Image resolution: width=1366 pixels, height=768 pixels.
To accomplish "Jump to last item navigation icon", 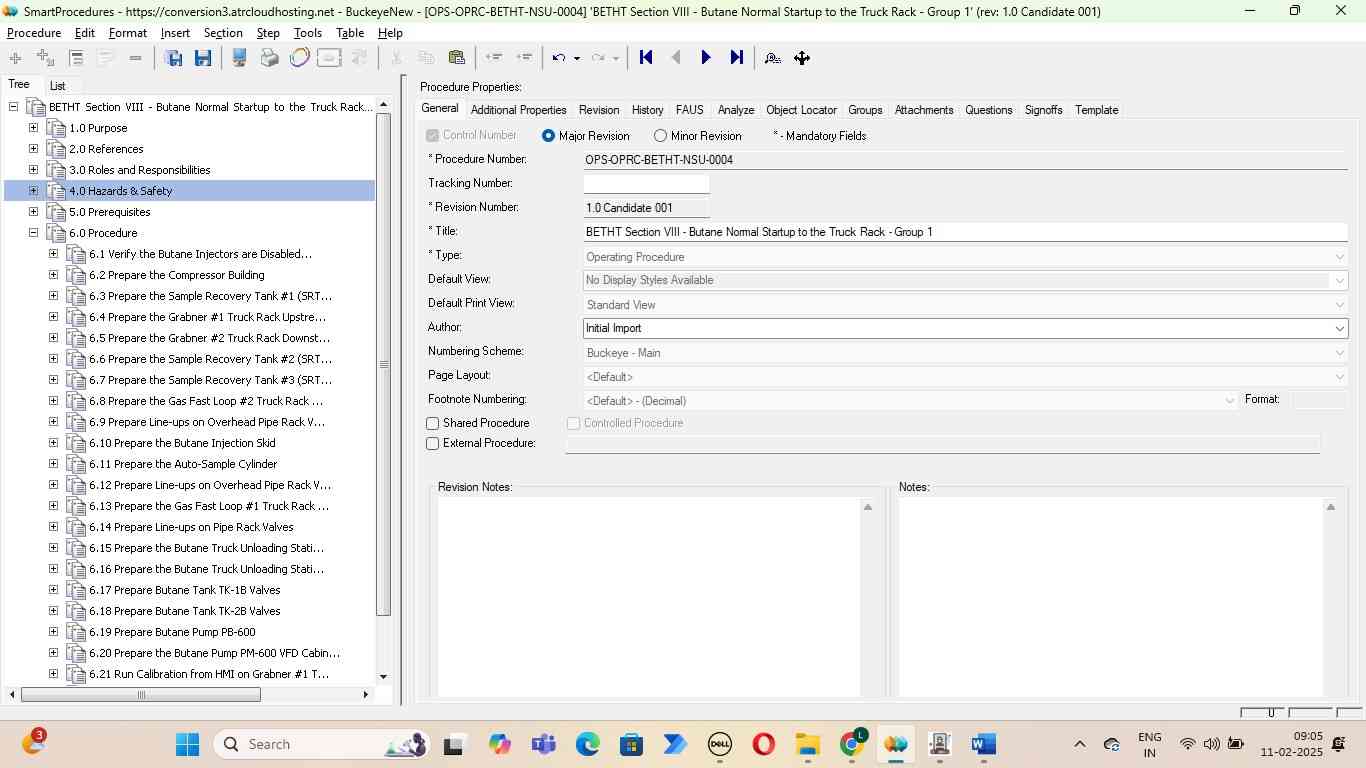I will [736, 58].
